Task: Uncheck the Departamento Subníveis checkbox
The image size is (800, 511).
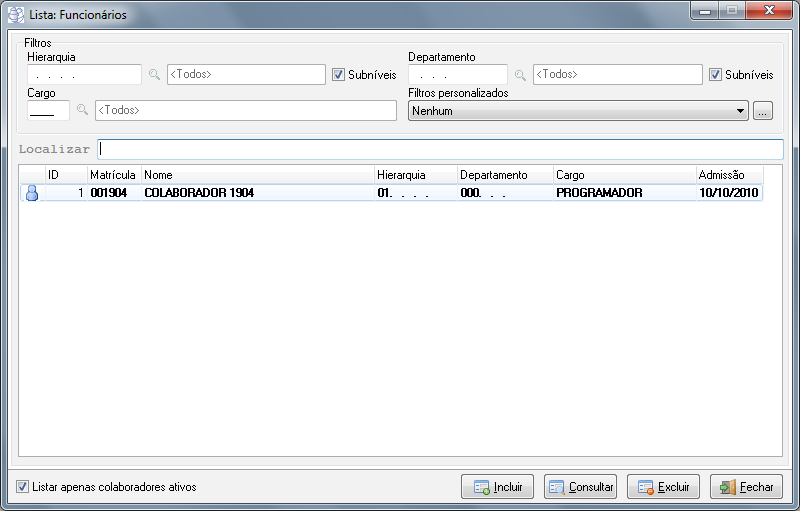Action: (x=715, y=74)
